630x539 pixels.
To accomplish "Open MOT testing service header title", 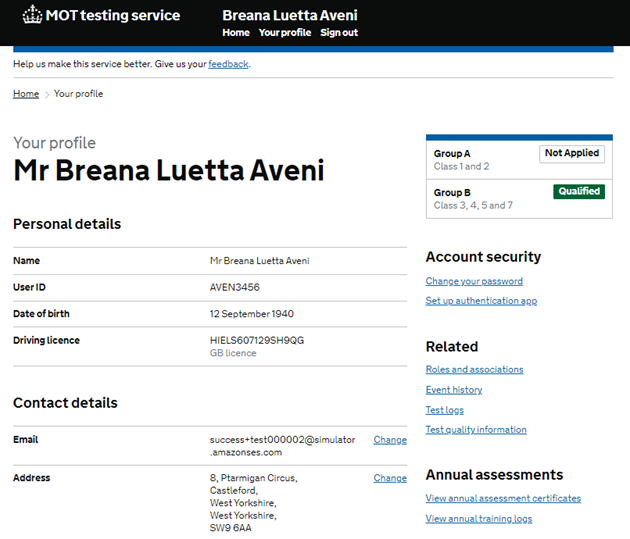I will pyautogui.click(x=113, y=16).
